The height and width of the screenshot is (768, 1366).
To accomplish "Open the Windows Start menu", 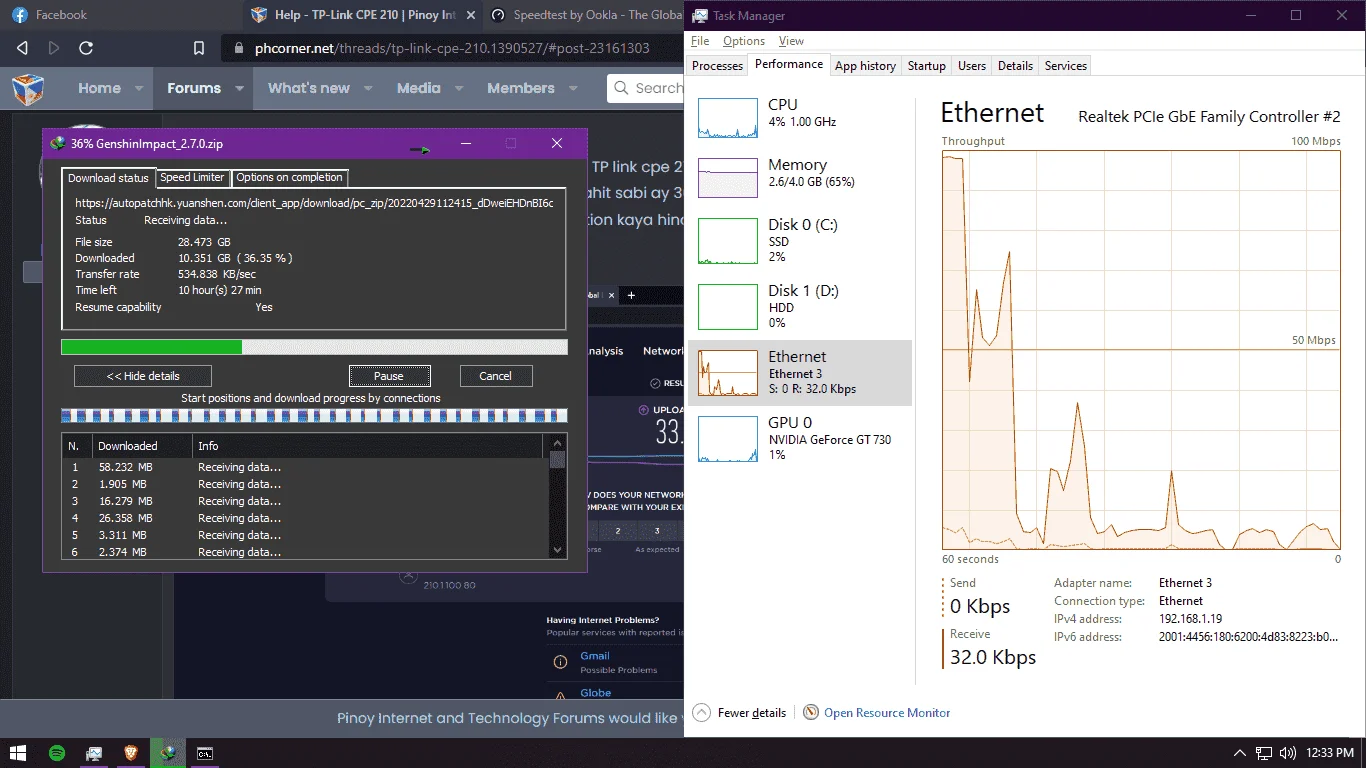I will point(18,753).
